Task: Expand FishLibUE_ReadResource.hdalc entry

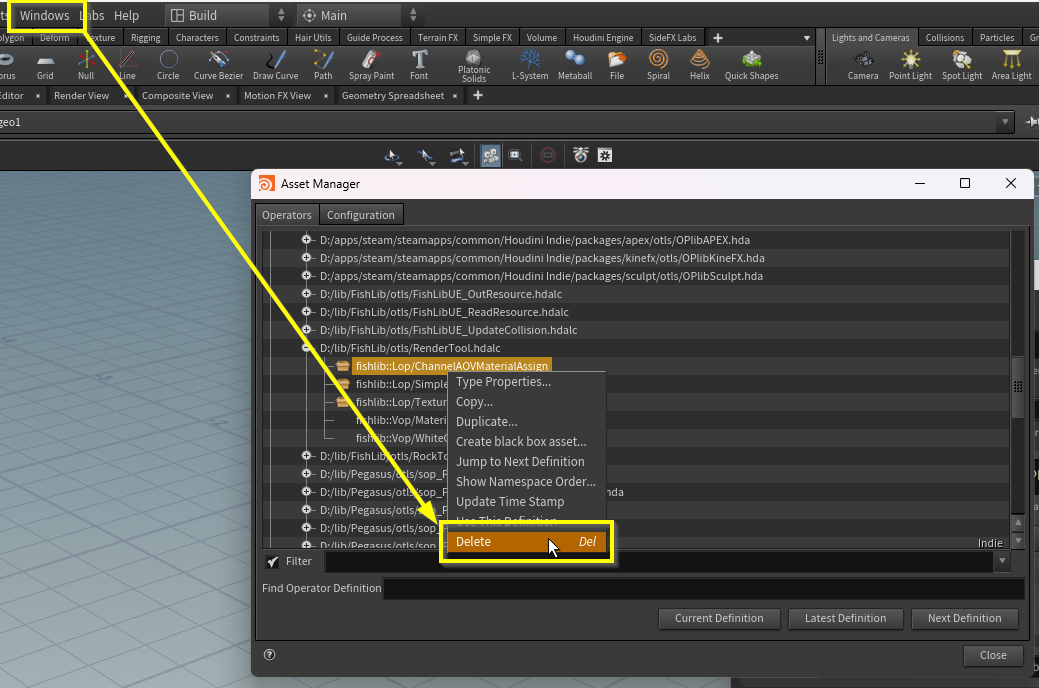Action: pos(306,311)
